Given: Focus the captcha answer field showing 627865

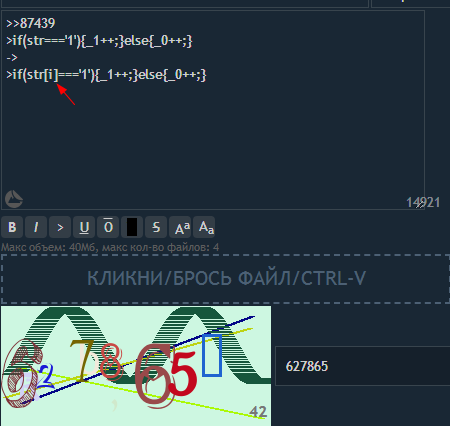Looking at the screenshot, I should [x=363, y=366].
